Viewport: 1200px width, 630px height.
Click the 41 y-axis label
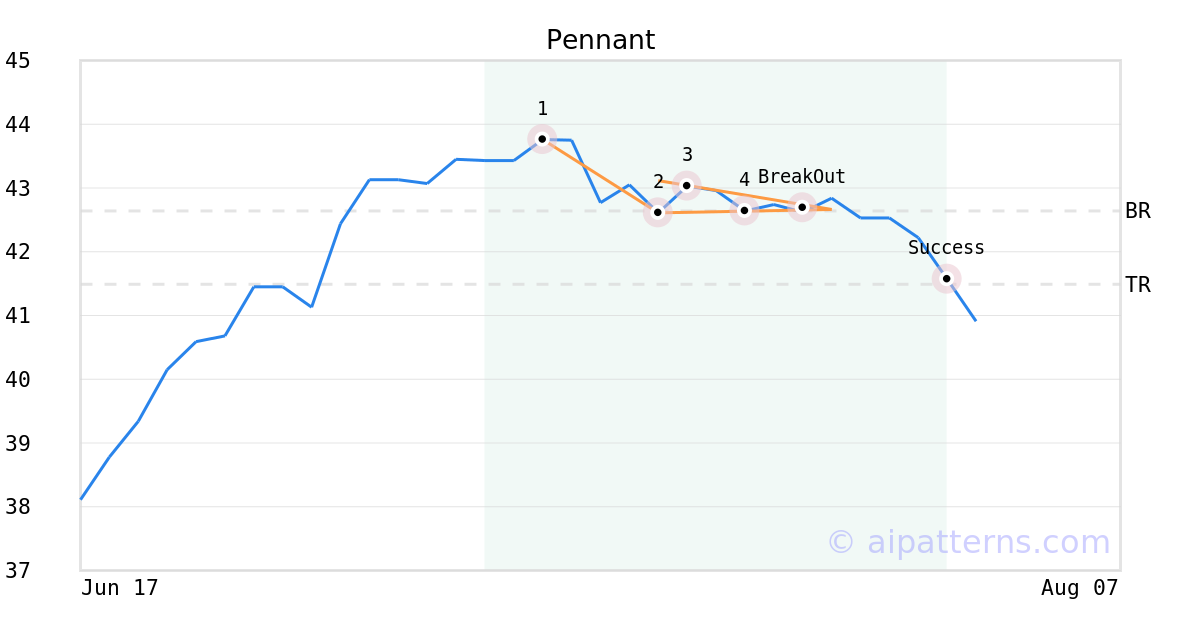coord(18,316)
